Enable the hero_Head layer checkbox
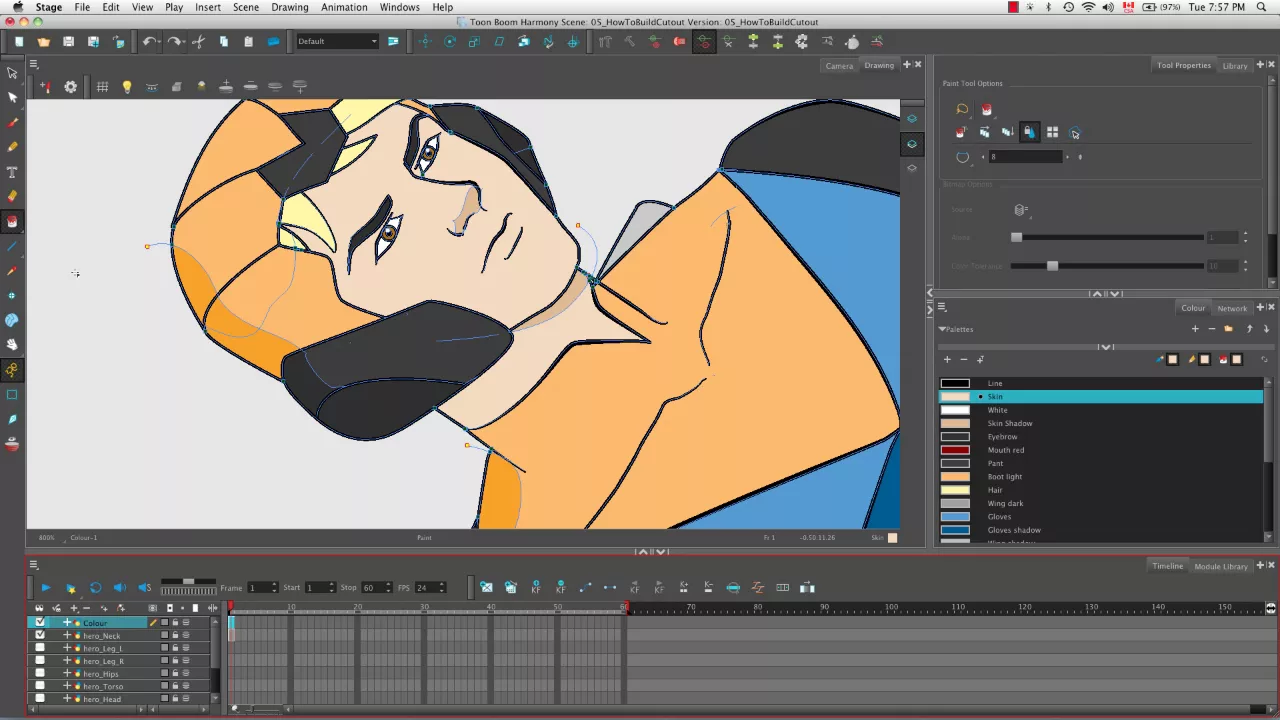This screenshot has height=720, width=1280. tap(40, 699)
